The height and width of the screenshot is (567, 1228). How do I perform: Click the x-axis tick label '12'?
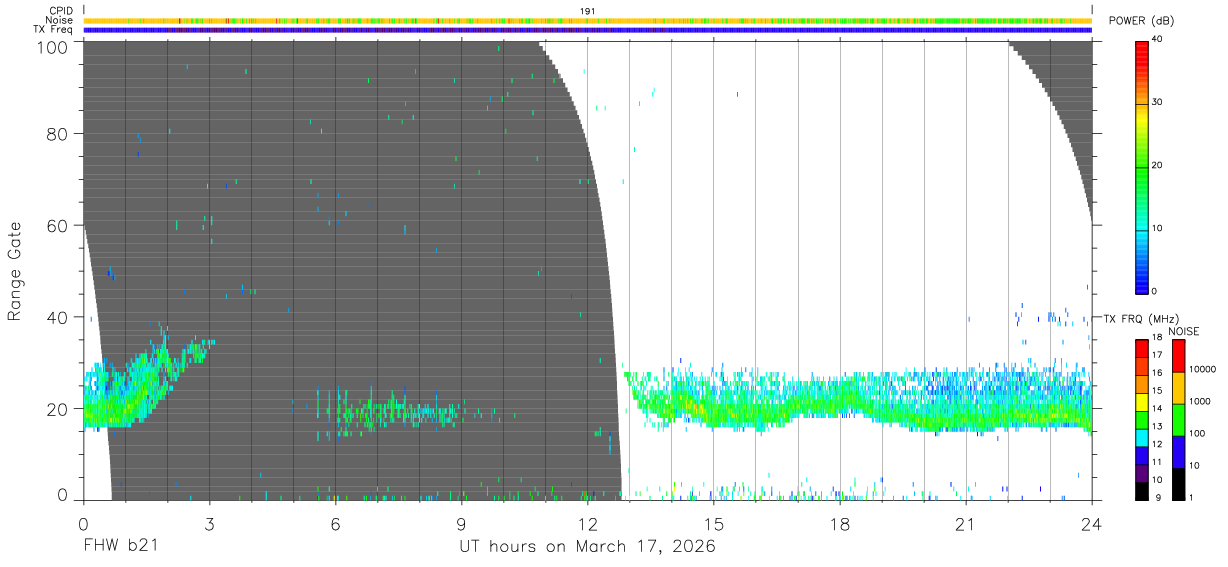click(x=587, y=524)
